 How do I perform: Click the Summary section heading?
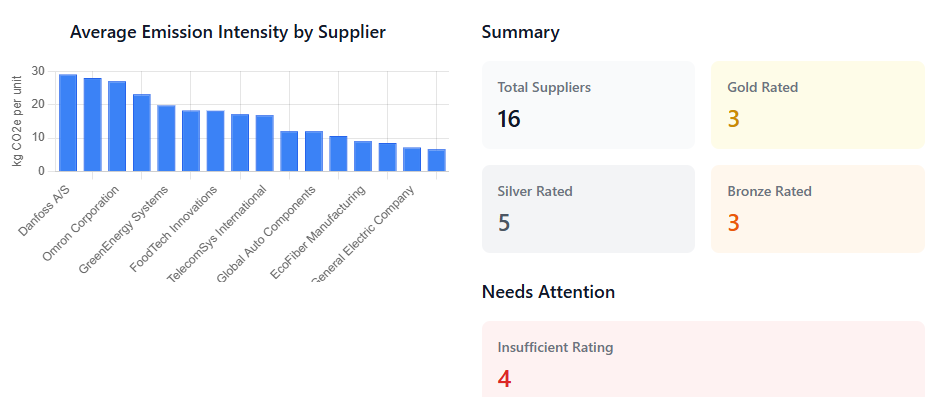pyautogui.click(x=520, y=32)
